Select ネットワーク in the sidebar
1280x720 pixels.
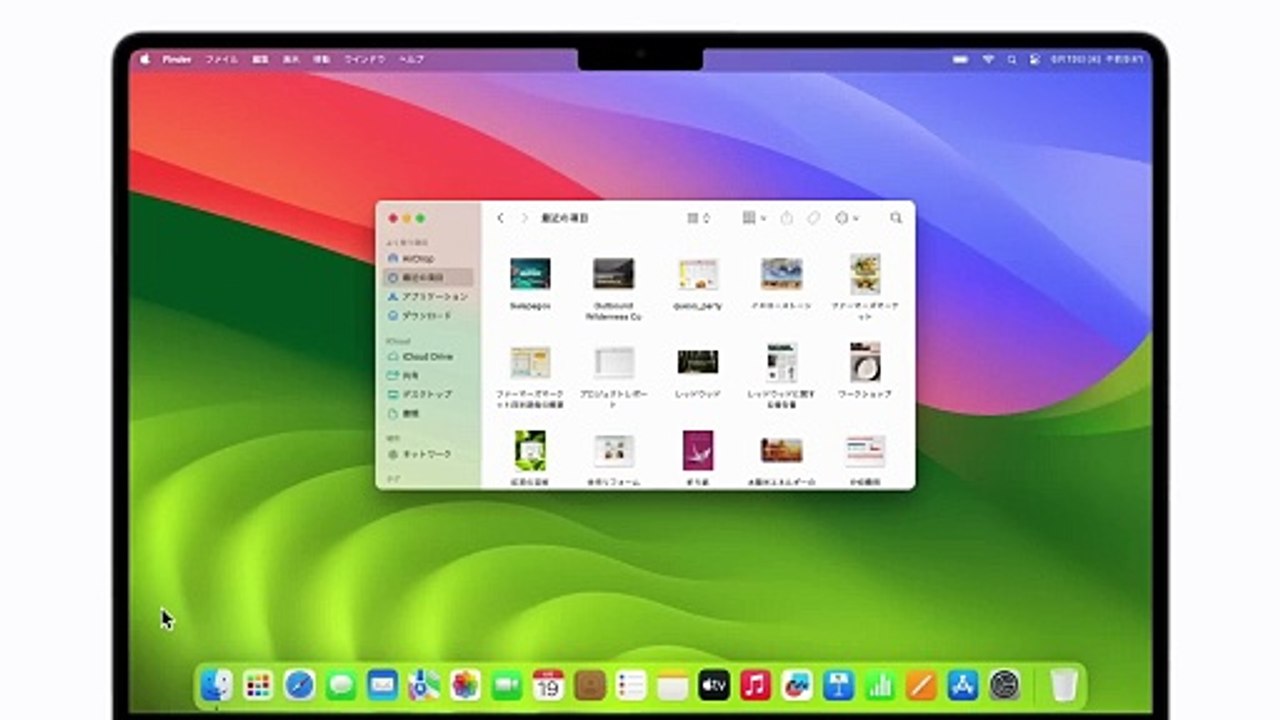pos(428,454)
